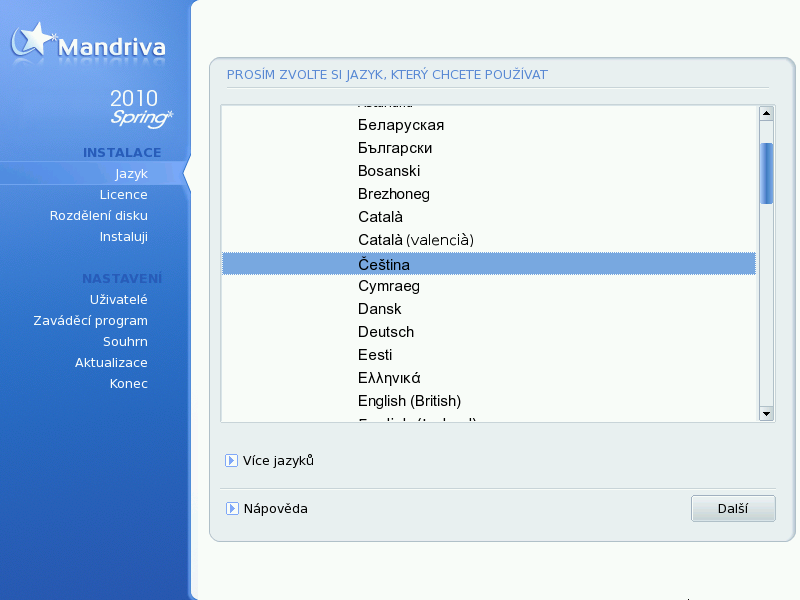Select Eesti language

(375, 355)
